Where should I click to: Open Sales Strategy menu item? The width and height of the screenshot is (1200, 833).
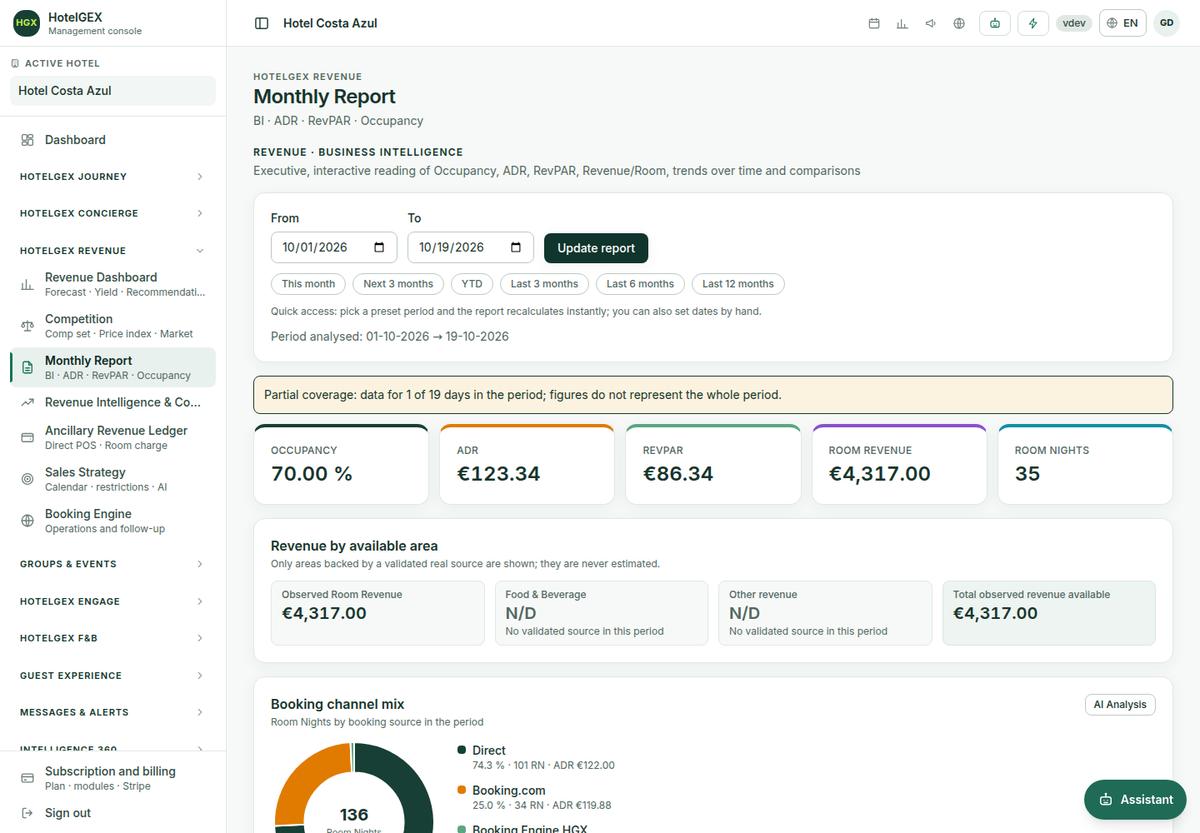(x=113, y=479)
